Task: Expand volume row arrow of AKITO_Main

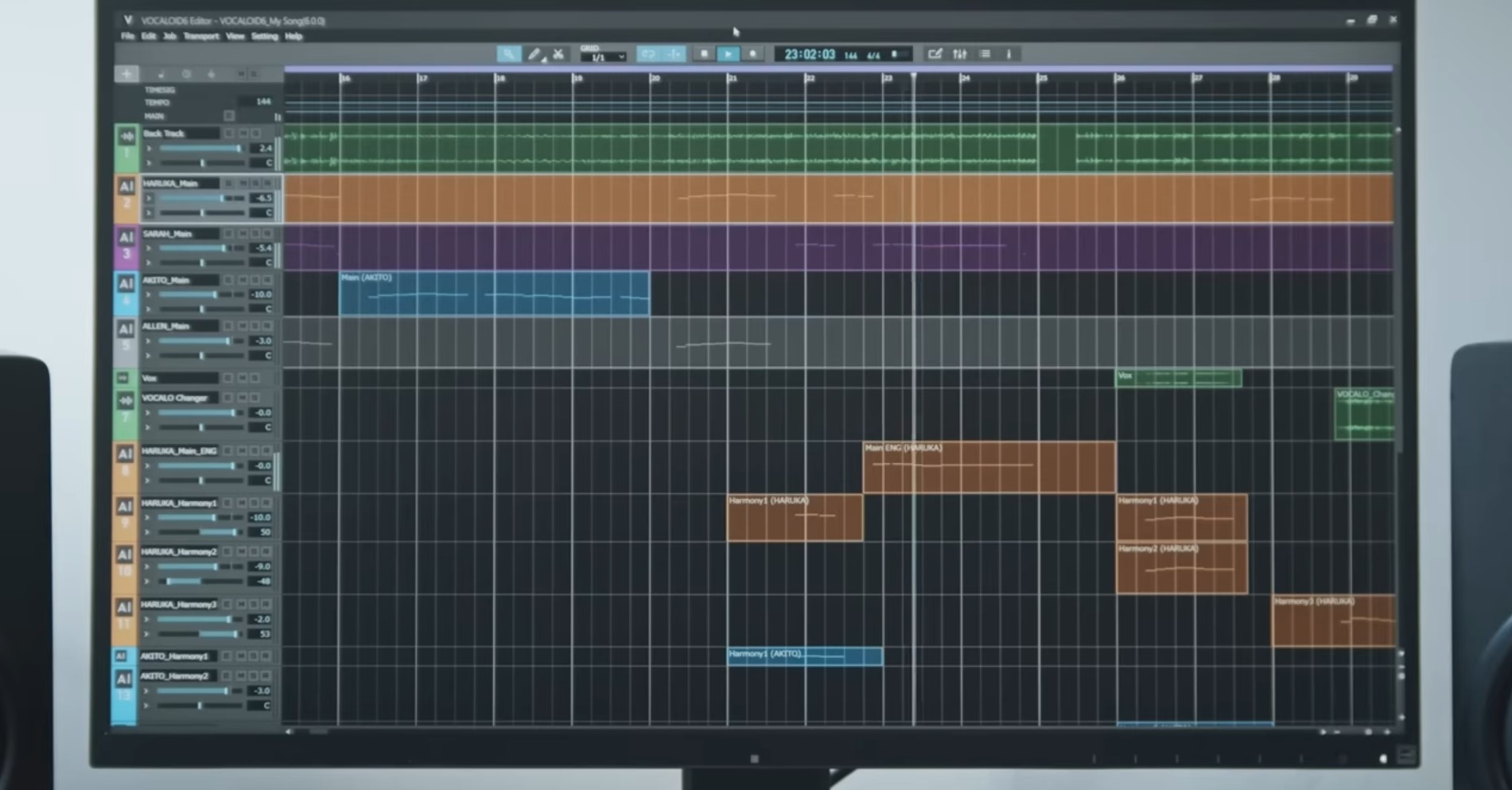Action: pos(148,295)
